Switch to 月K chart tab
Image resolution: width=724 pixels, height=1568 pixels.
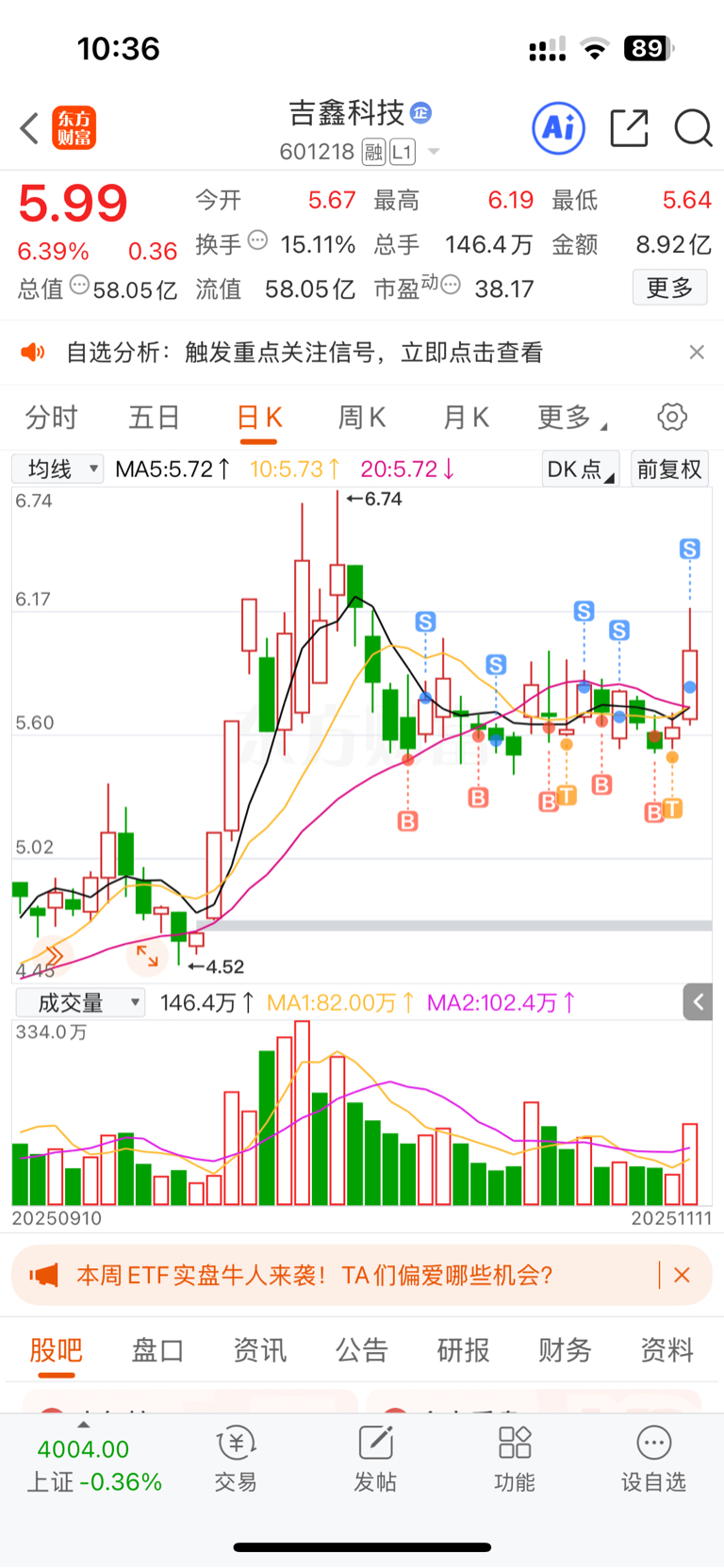coord(466,418)
